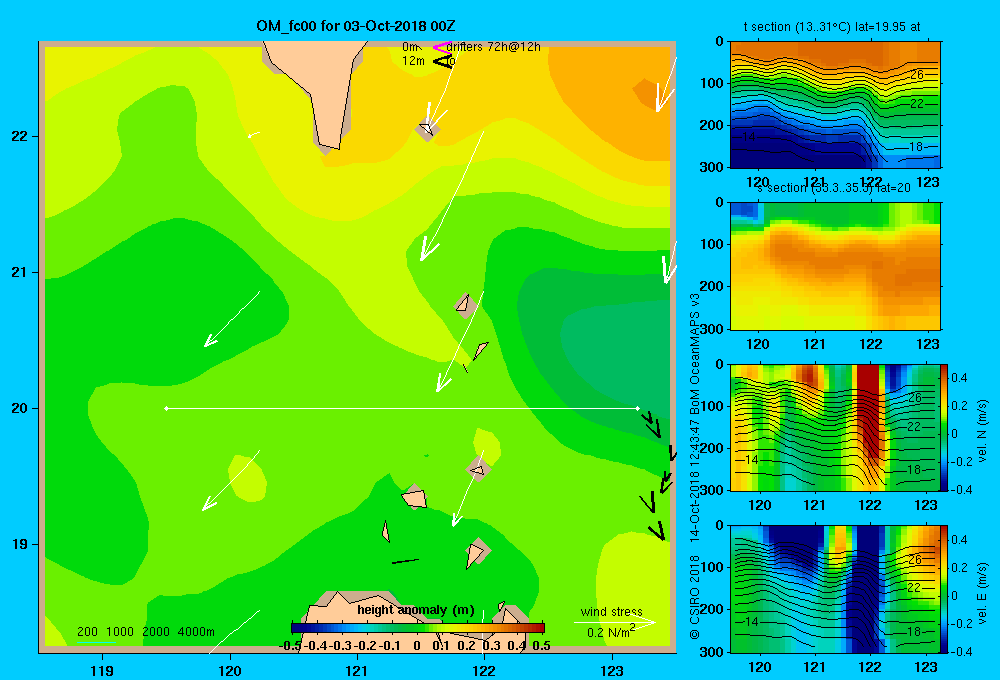Open the salinity section plot
The height and width of the screenshot is (680, 1000).
coord(835,266)
